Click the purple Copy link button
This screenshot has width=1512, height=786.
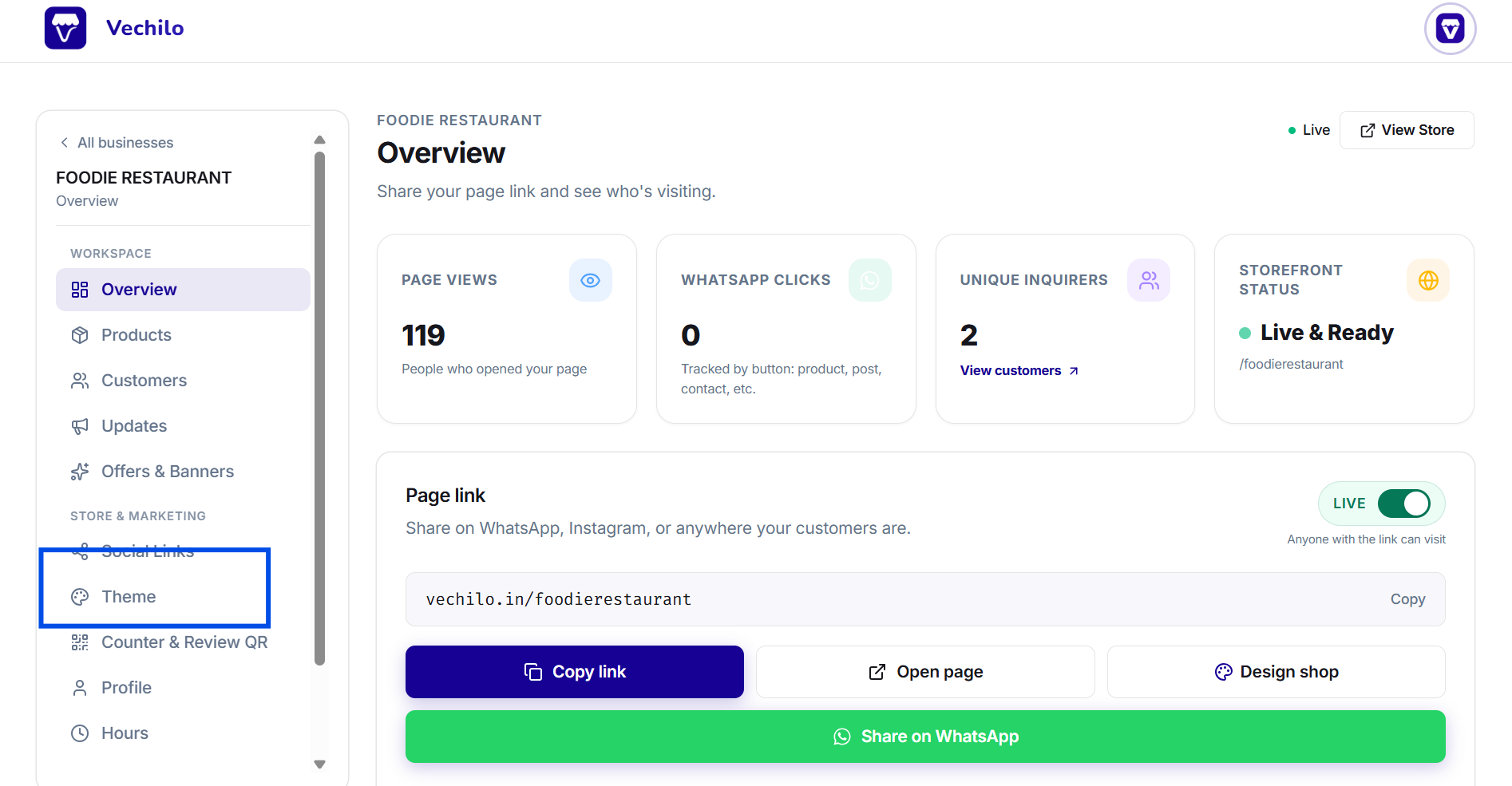tap(575, 672)
